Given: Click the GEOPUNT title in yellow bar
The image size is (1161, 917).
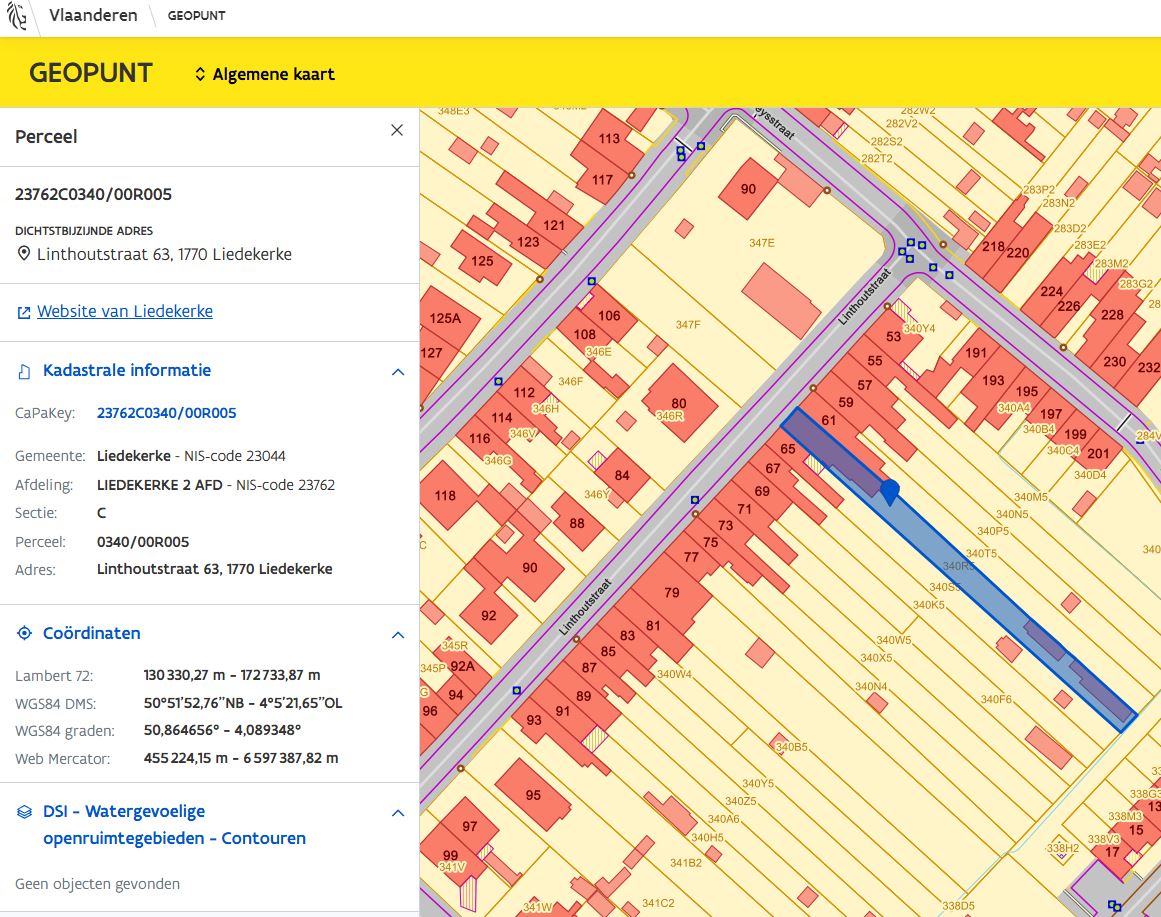Looking at the screenshot, I should pos(91,73).
